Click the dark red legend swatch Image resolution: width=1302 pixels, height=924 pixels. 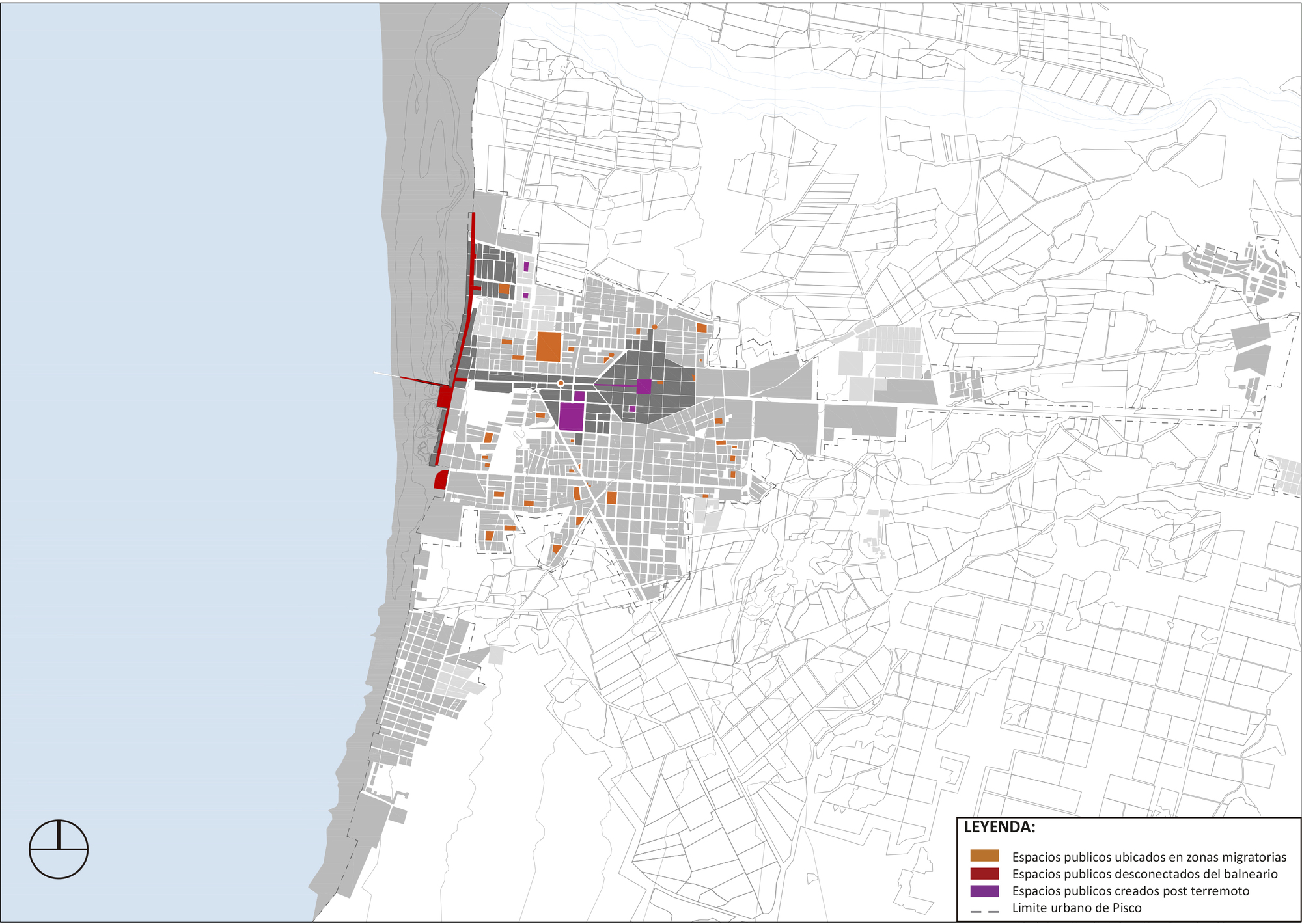tap(984, 873)
